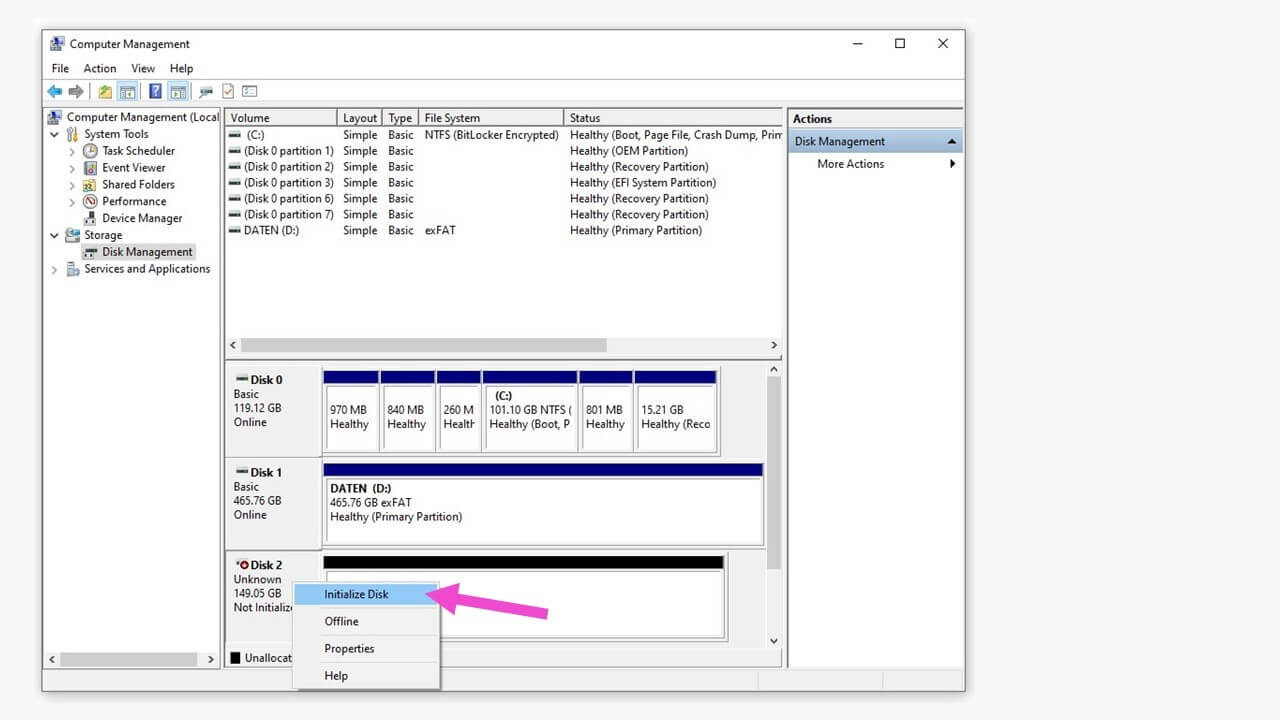Click the Shared Folders icon

(90, 185)
